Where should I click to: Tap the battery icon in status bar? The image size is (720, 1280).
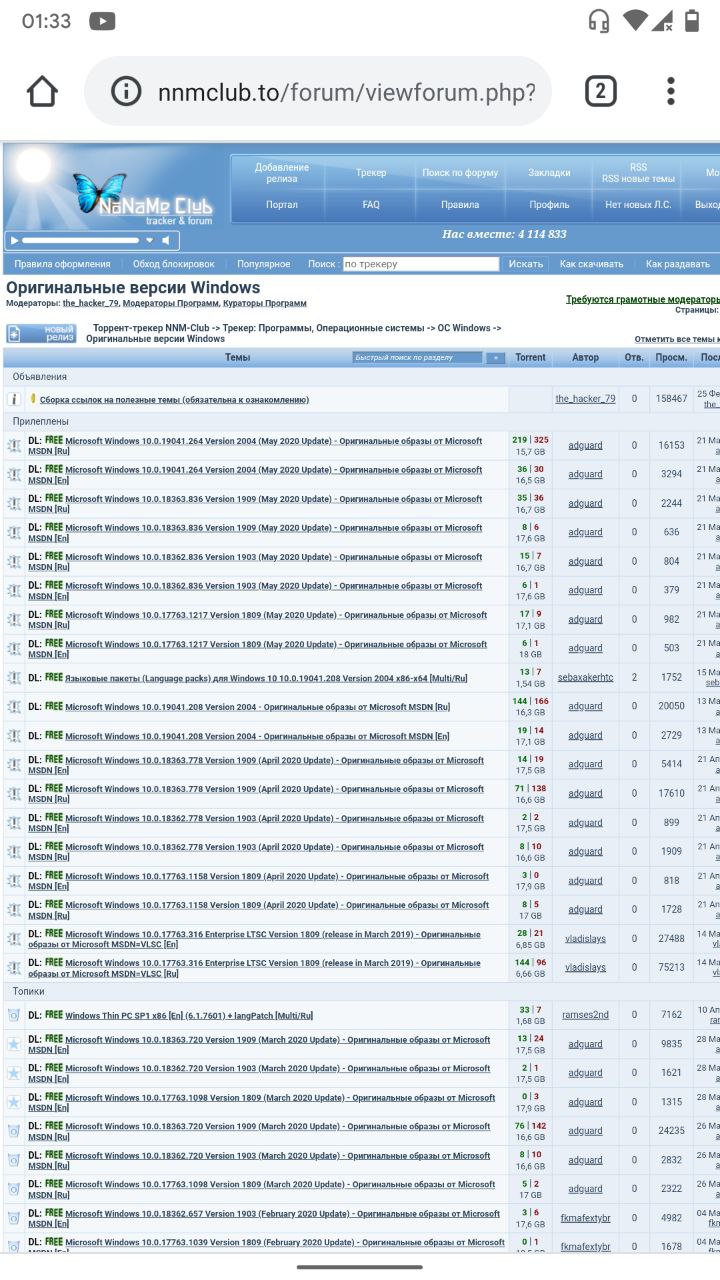tap(691, 20)
